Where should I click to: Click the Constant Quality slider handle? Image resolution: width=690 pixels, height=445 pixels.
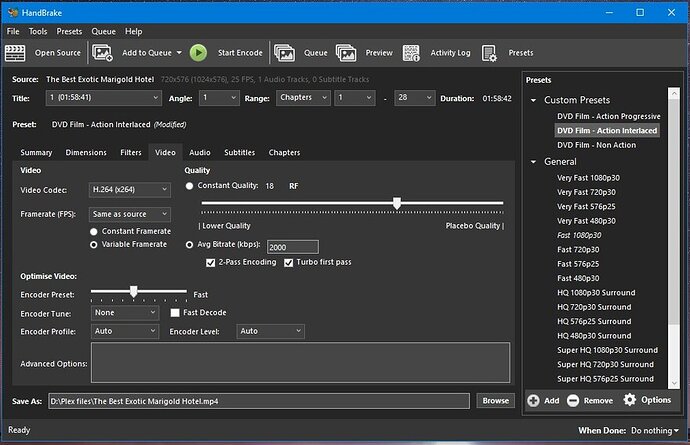coord(397,203)
